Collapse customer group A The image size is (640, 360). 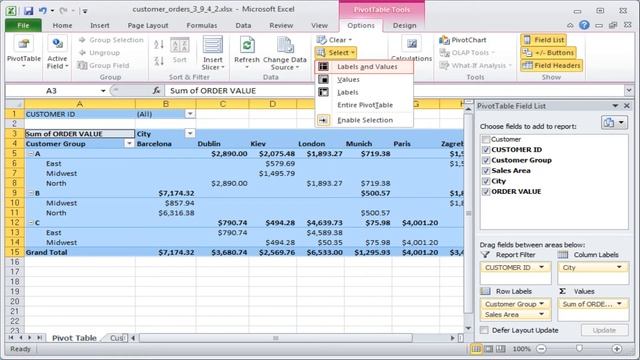coord(31,154)
